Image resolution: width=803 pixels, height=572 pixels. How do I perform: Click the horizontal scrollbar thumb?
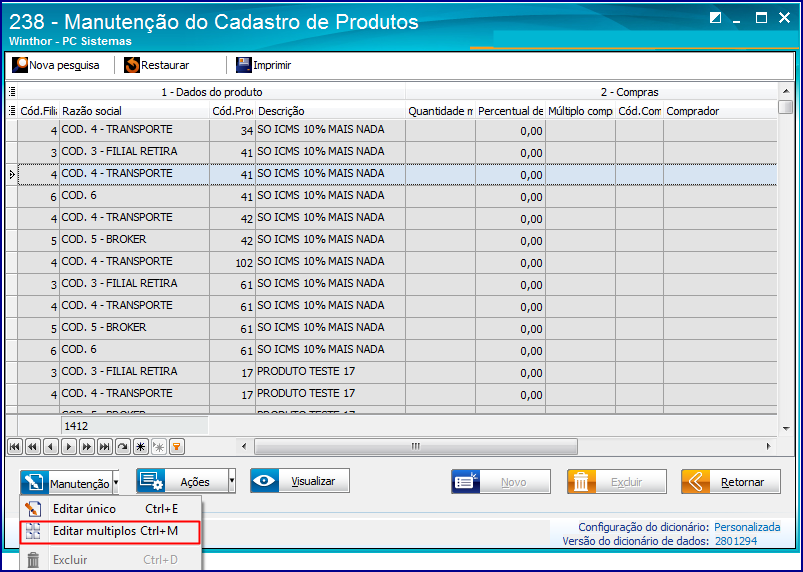coord(416,447)
